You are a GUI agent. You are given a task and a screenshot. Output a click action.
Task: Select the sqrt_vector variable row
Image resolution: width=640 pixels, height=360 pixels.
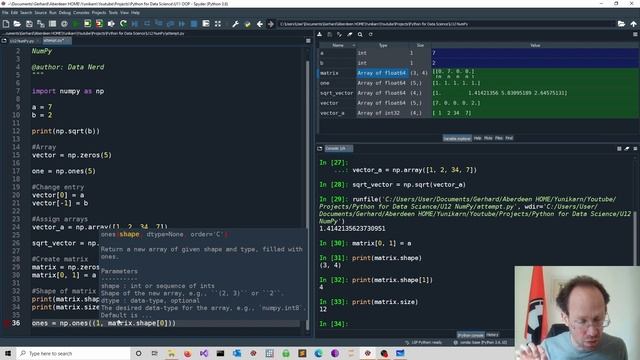(478, 93)
